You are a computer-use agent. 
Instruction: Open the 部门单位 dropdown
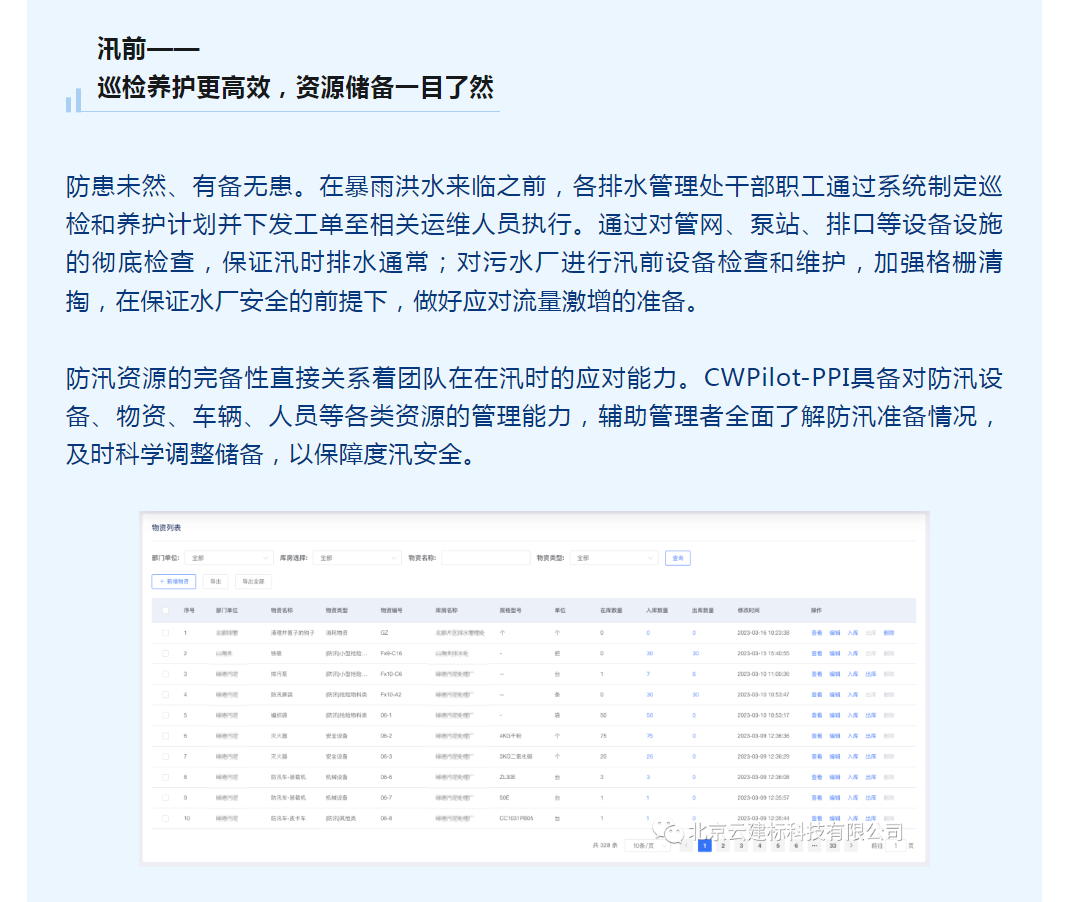tap(229, 558)
